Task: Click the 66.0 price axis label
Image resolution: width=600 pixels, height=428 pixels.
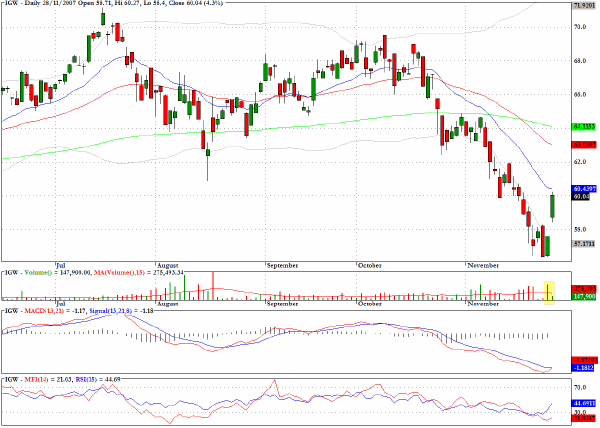Action: pos(579,94)
